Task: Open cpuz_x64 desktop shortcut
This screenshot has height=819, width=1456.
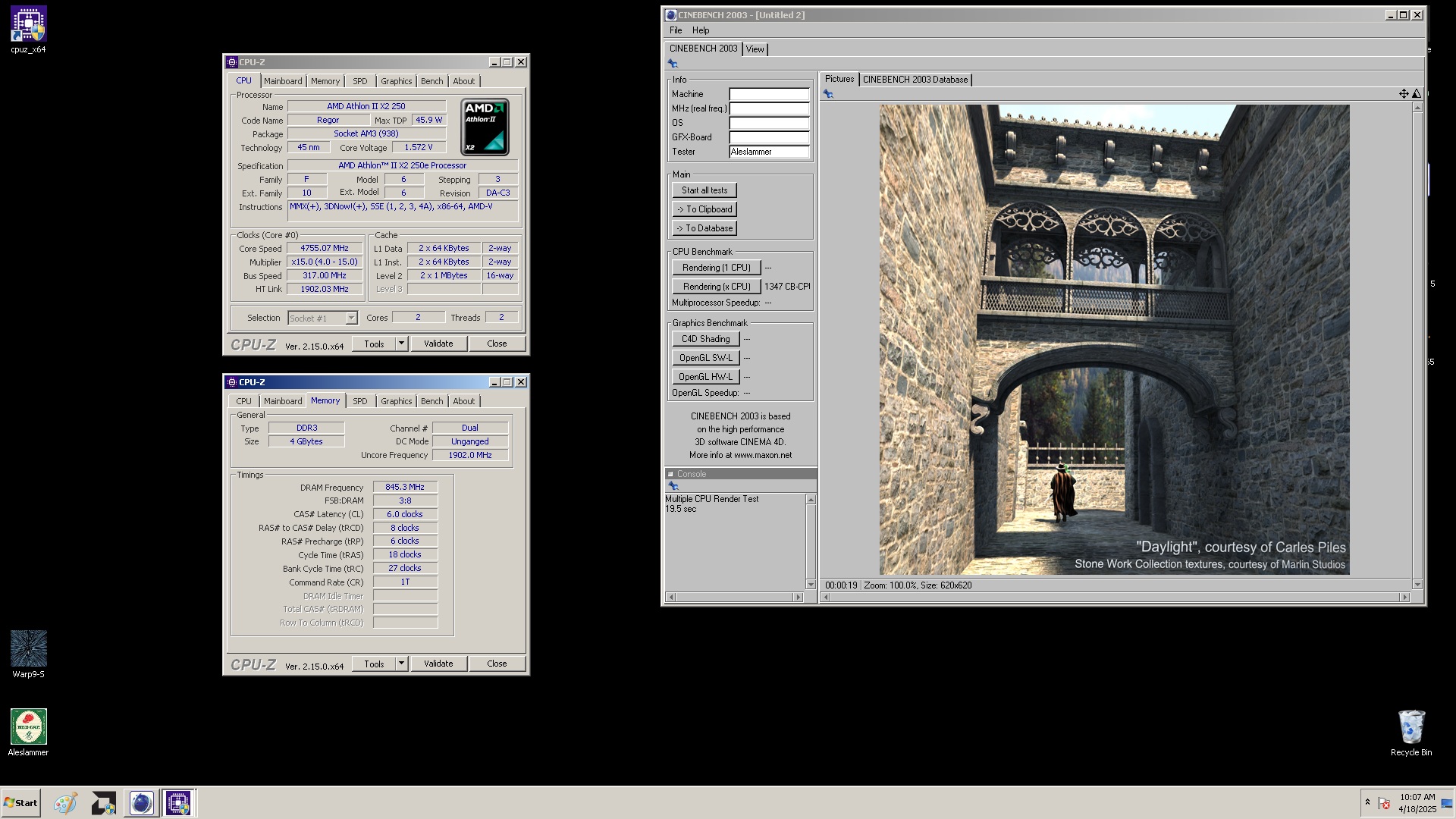Action: 28,30
